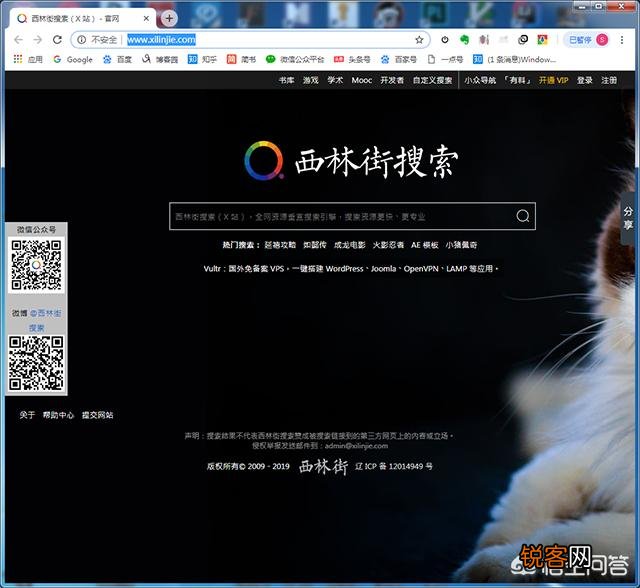The width and height of the screenshot is (640, 588).
Task: Open 自定义搜索 in the top navigation
Action: click(x=432, y=80)
